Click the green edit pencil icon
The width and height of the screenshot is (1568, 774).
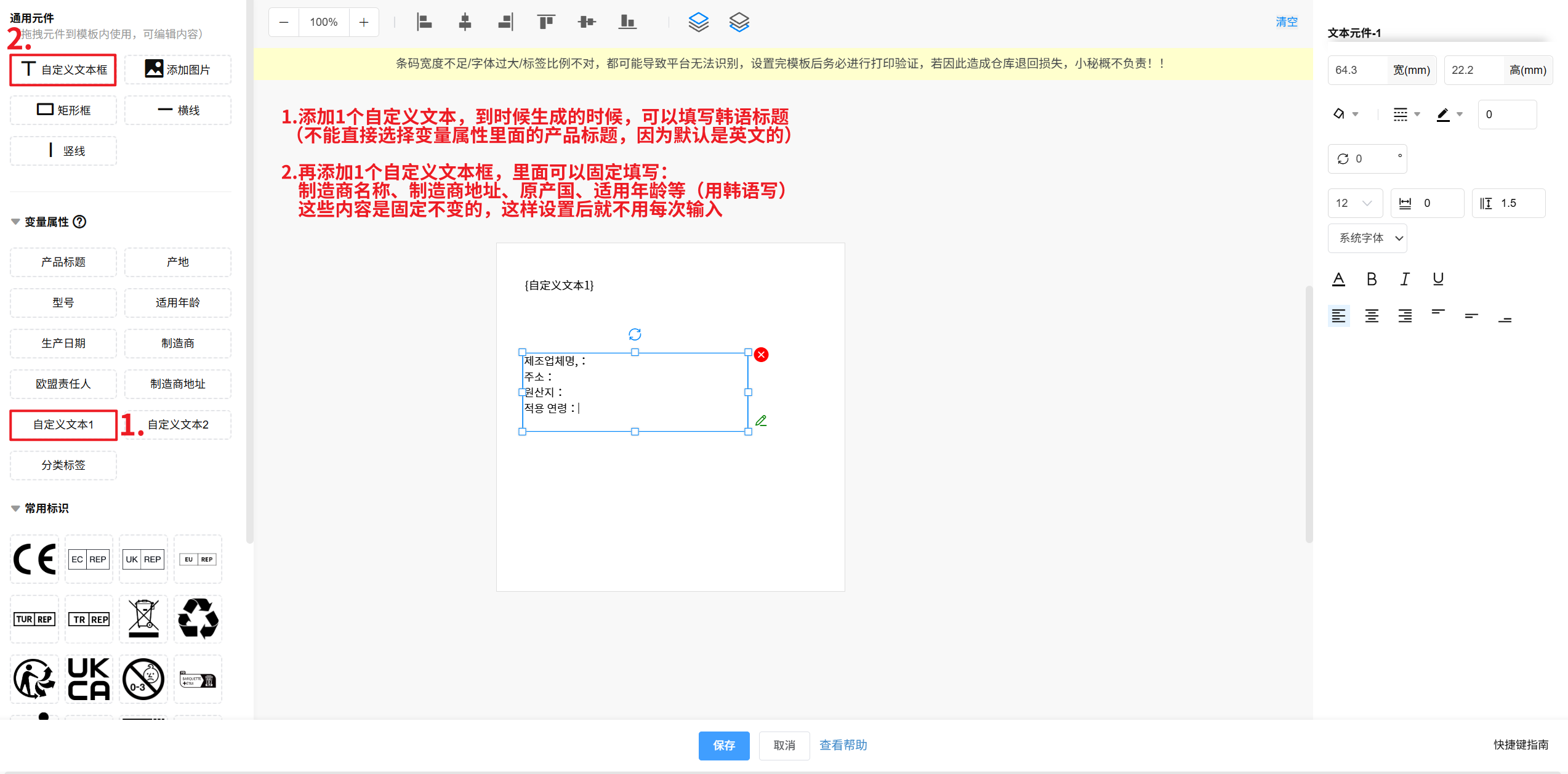coord(762,421)
